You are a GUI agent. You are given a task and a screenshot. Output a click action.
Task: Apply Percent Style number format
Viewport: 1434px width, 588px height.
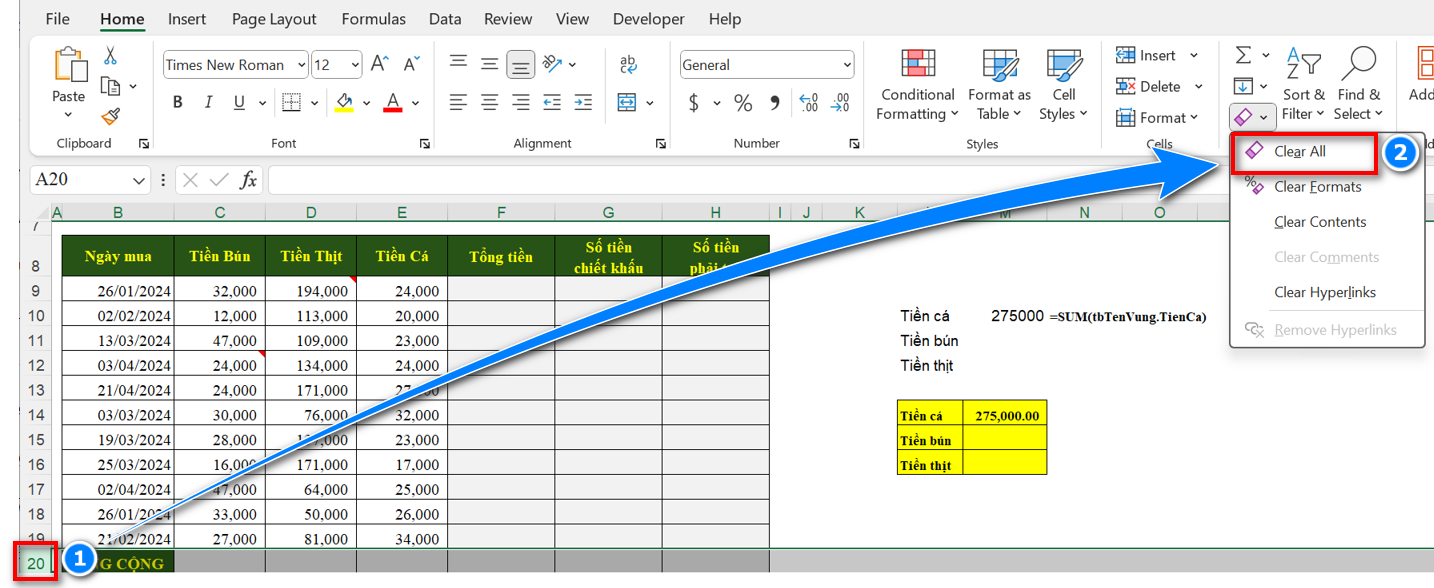pos(743,103)
